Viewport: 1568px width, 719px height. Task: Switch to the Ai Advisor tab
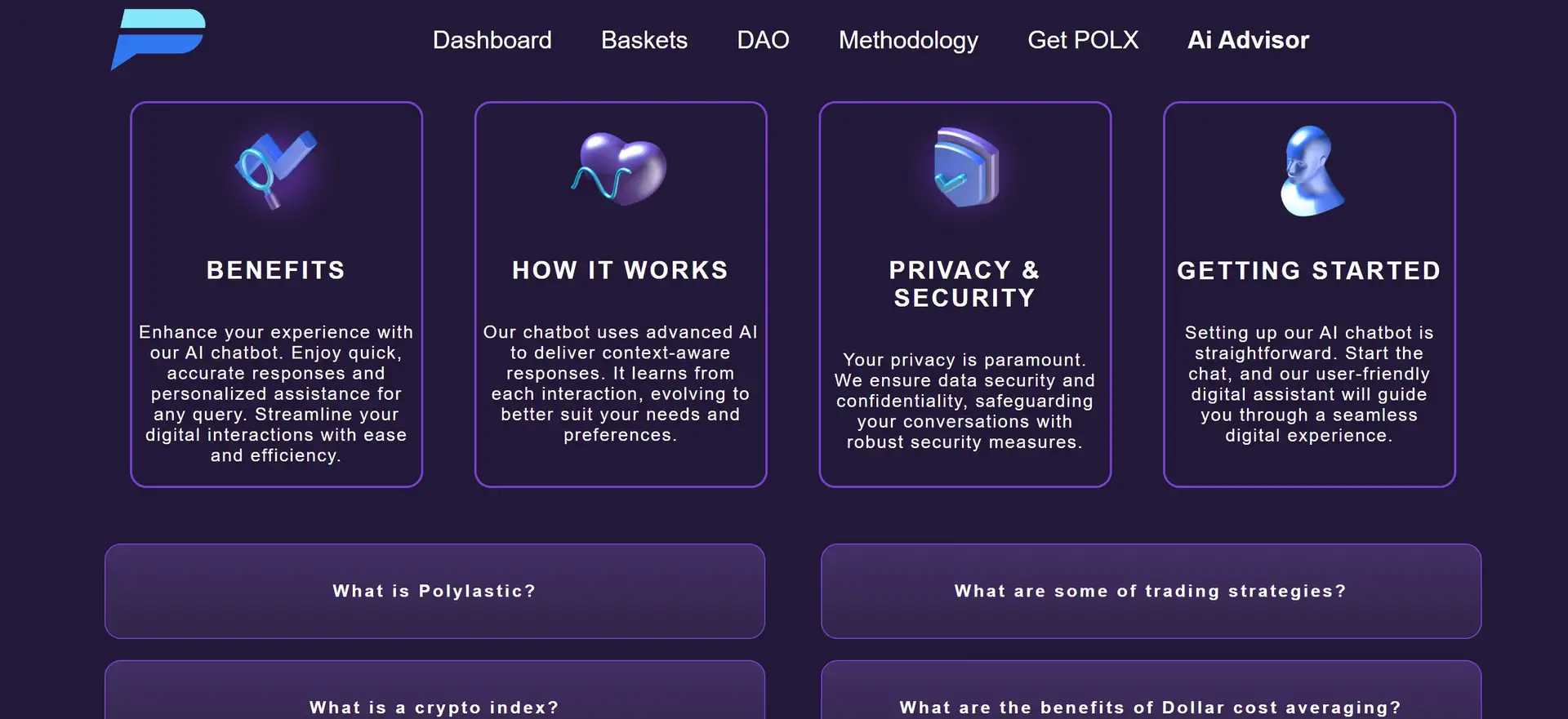point(1248,40)
